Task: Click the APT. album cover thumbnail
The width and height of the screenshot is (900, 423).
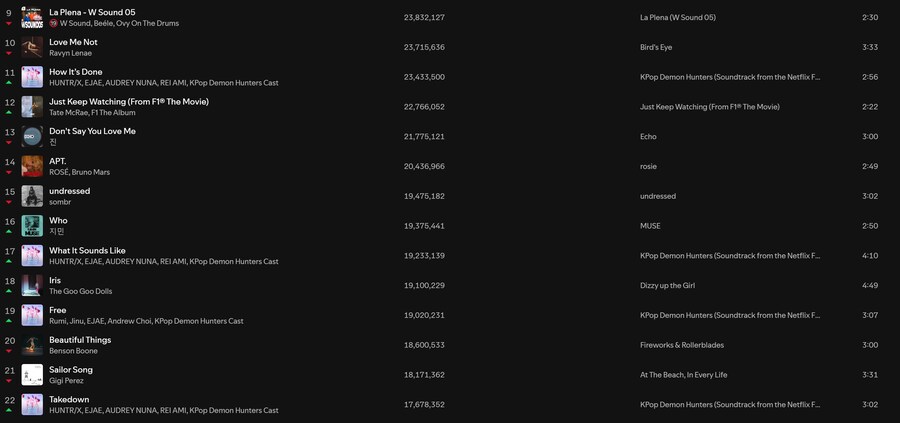Action: 32,166
